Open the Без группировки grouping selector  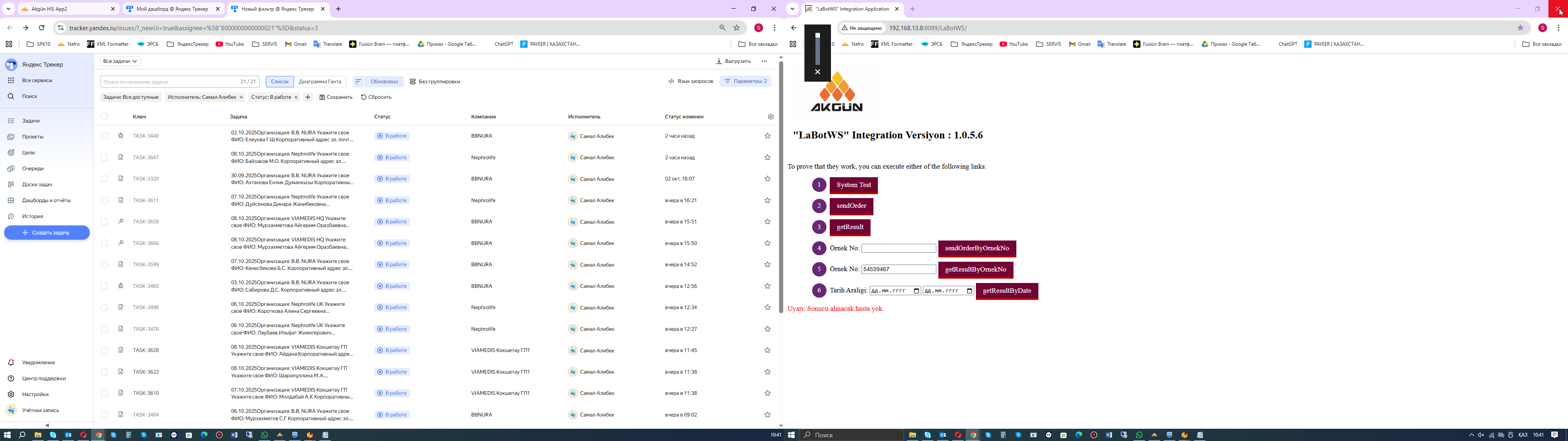pos(434,82)
